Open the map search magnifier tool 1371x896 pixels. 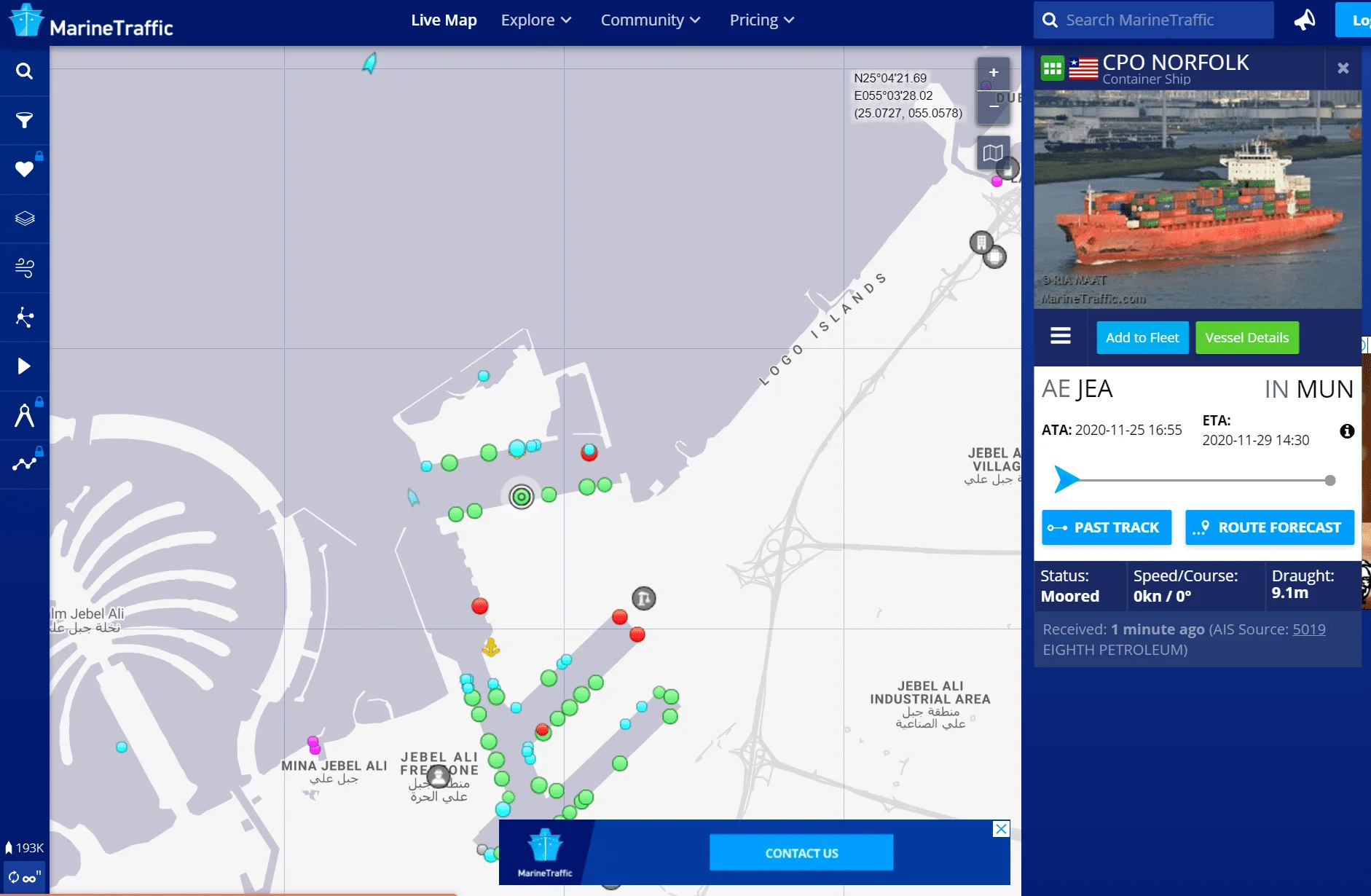pyautogui.click(x=24, y=71)
